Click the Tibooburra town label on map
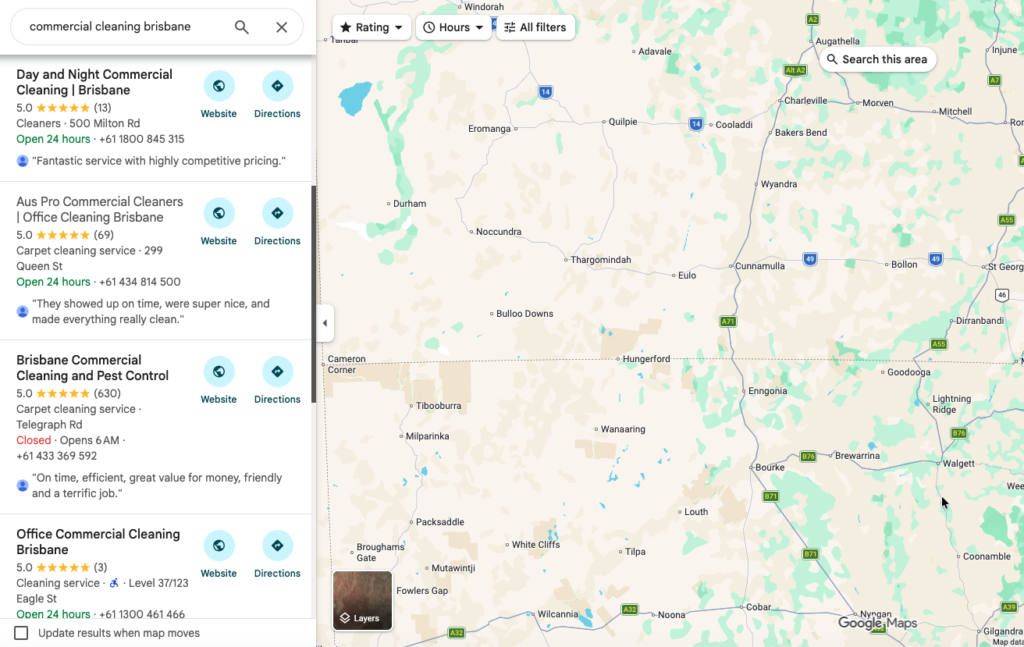This screenshot has height=647, width=1024. pyautogui.click(x=439, y=405)
